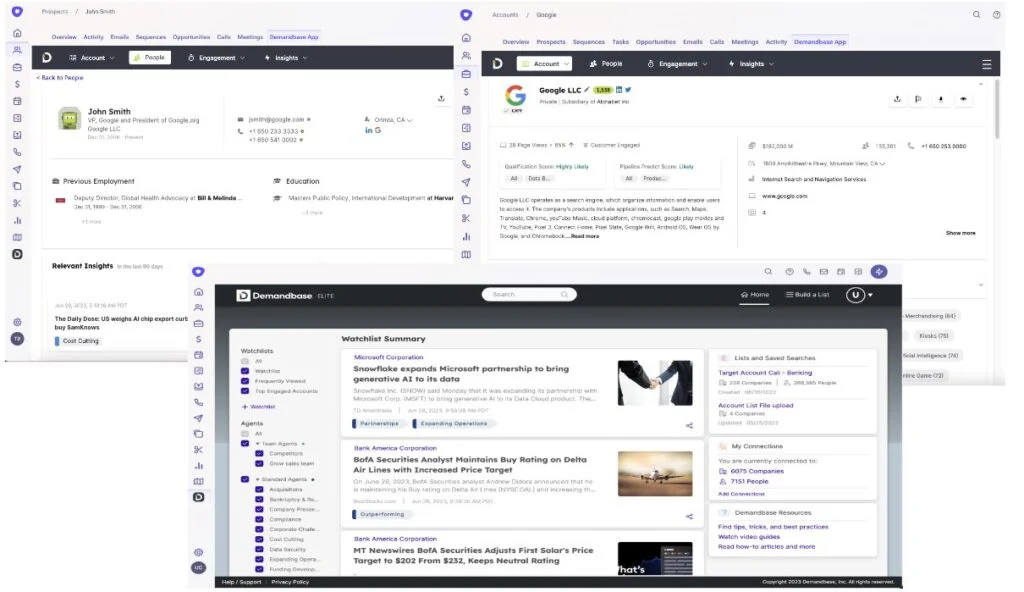Uncheck Competitors agent
The width and height of the screenshot is (1024, 592).
coord(259,453)
